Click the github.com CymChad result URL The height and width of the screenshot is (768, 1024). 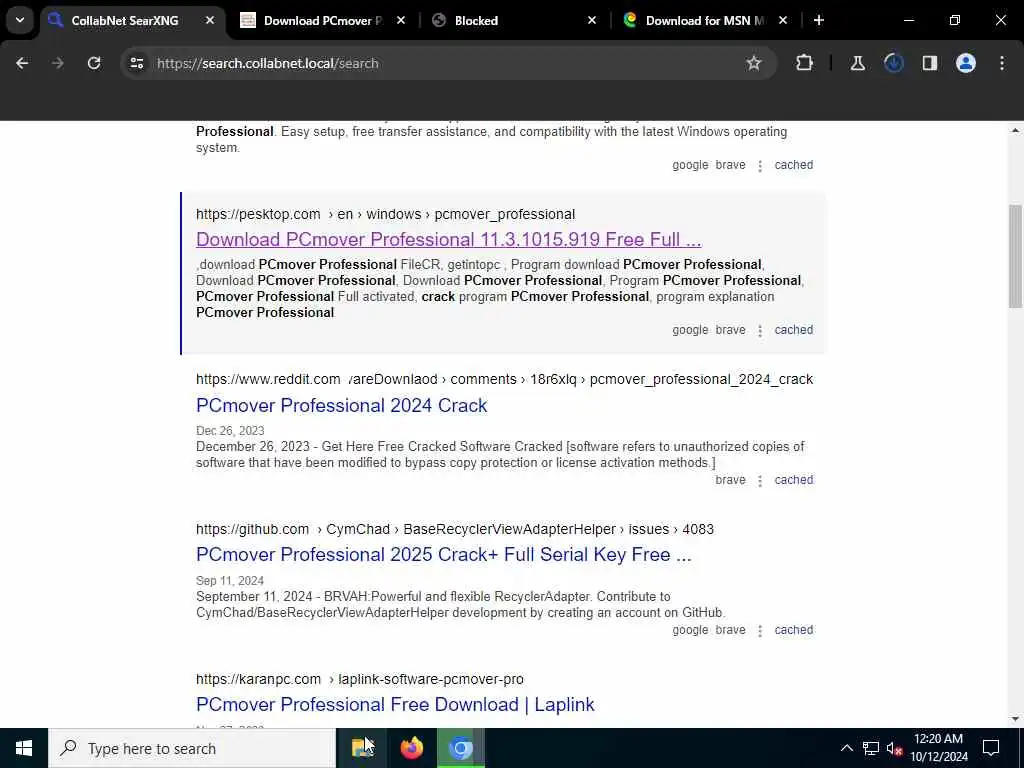[x=455, y=529]
